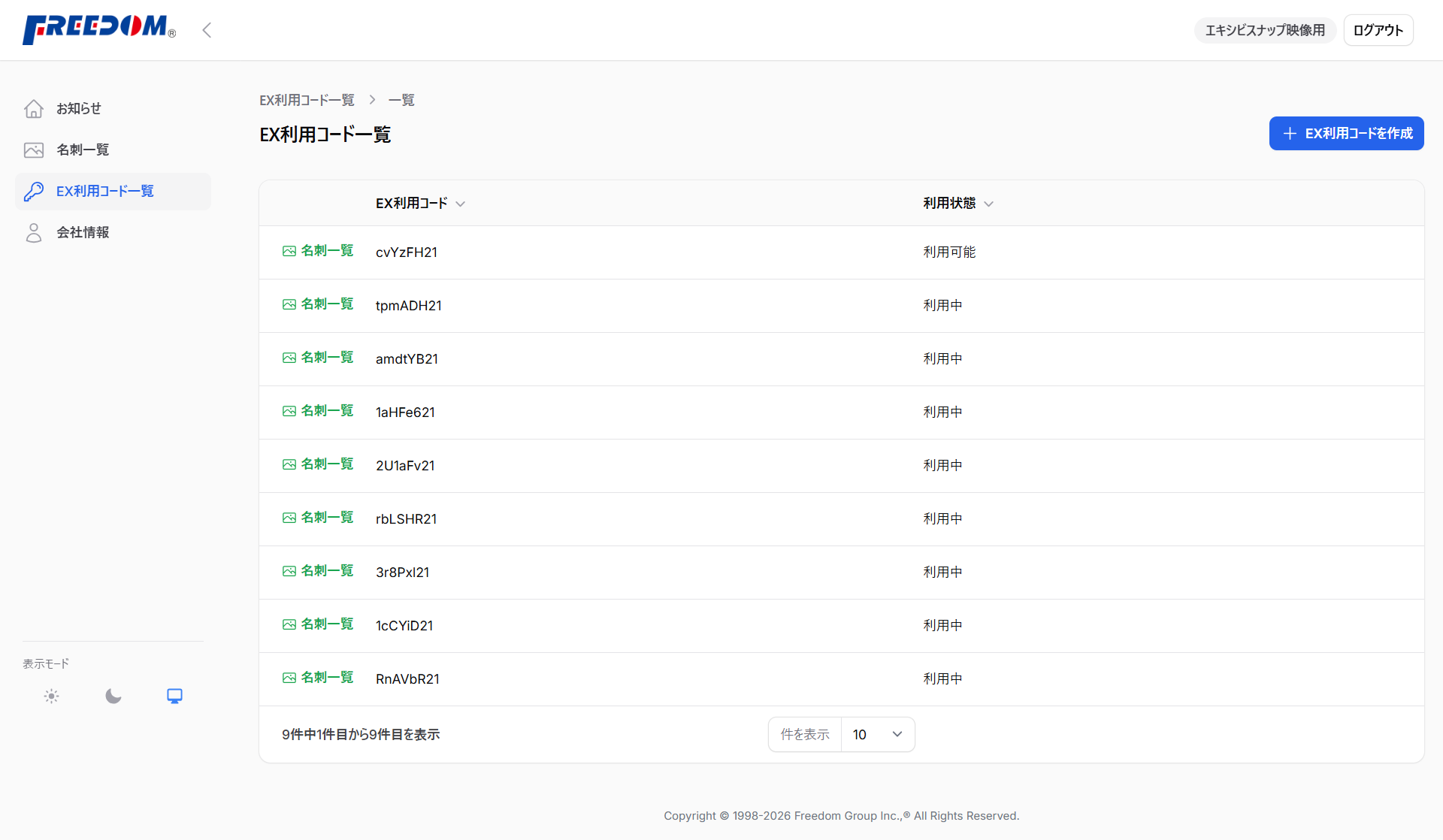Click the home icon beside お知らせ
1443x840 pixels.
[34, 109]
